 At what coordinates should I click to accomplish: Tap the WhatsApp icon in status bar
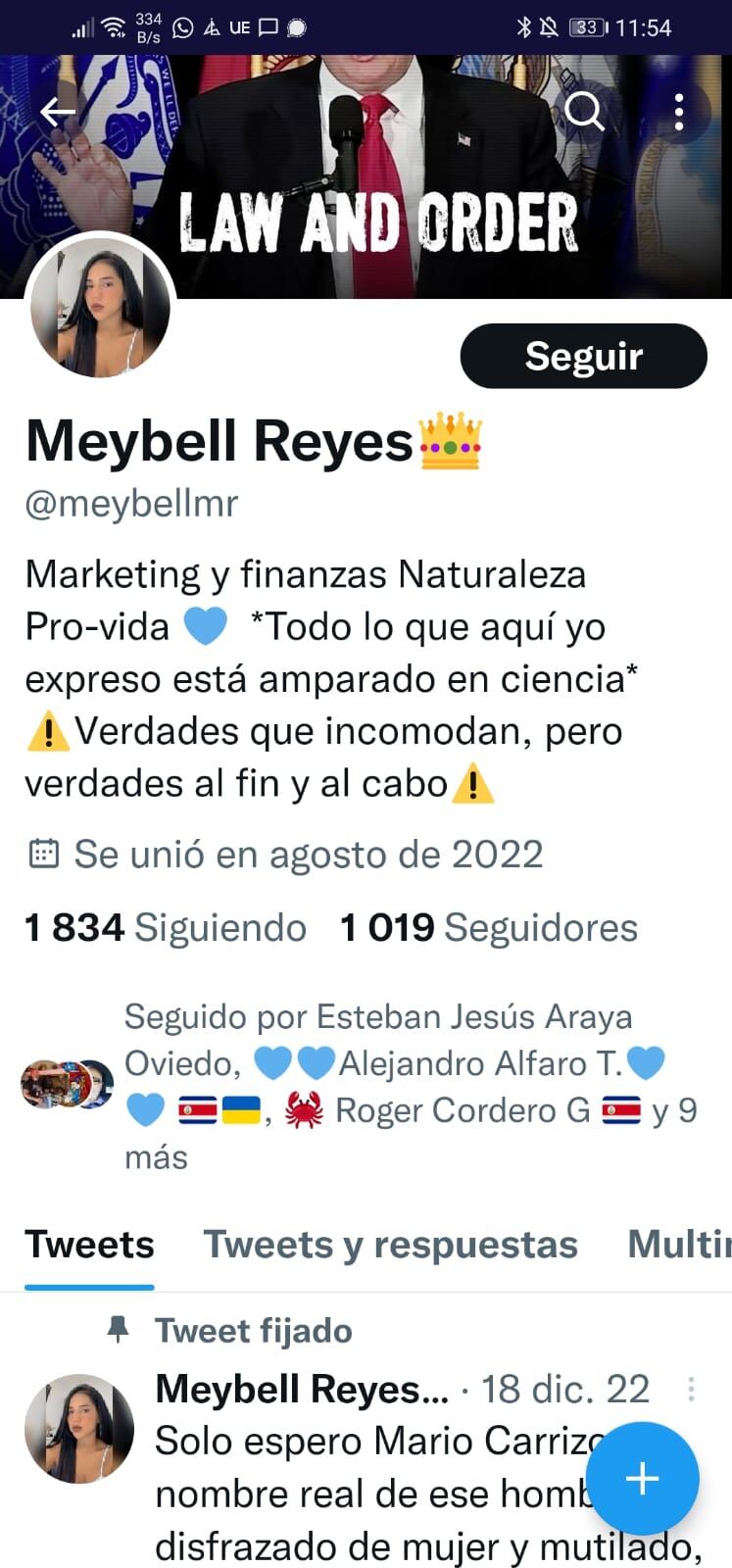(182, 27)
